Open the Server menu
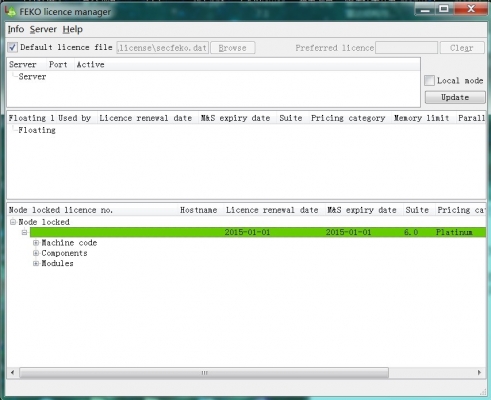 [x=43, y=29]
